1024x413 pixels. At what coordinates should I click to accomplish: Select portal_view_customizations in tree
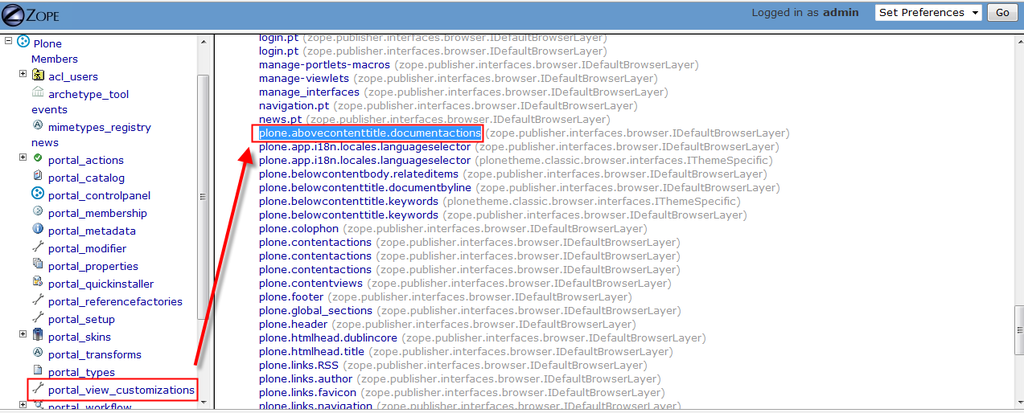(x=121, y=390)
